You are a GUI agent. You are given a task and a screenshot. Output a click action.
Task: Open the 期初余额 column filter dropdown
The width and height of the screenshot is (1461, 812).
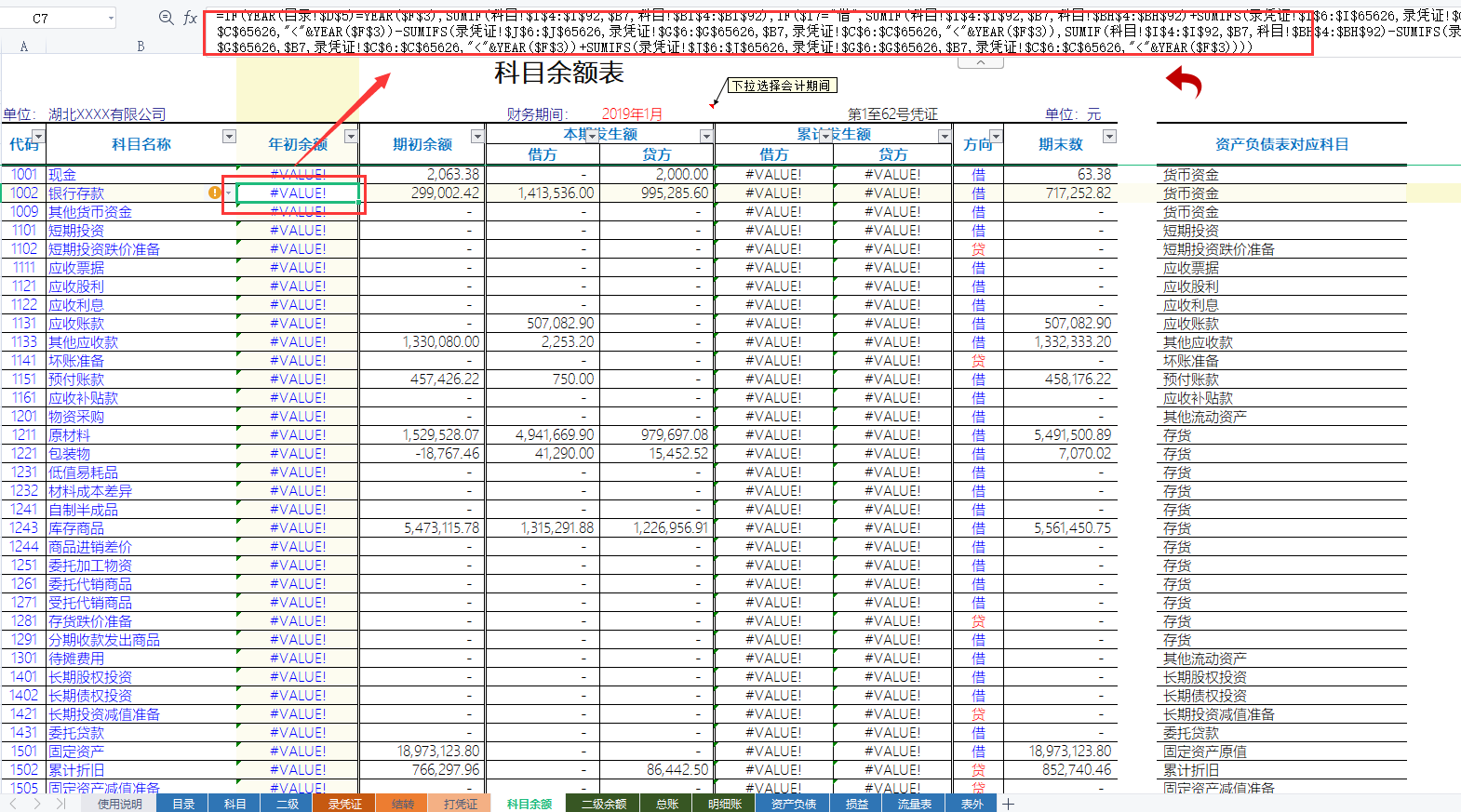(x=477, y=137)
